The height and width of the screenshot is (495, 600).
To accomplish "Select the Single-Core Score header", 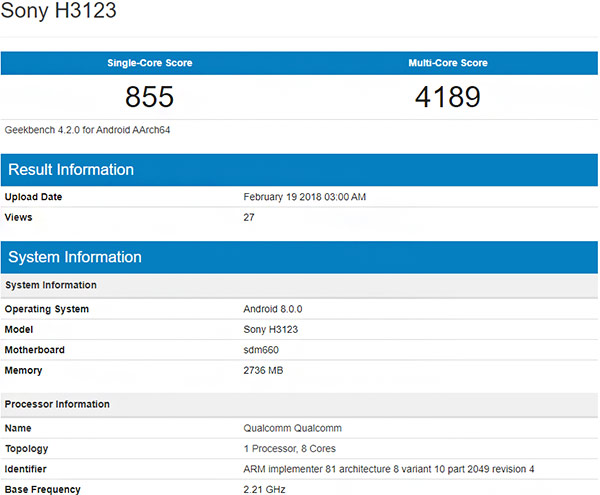I will click(x=150, y=63).
